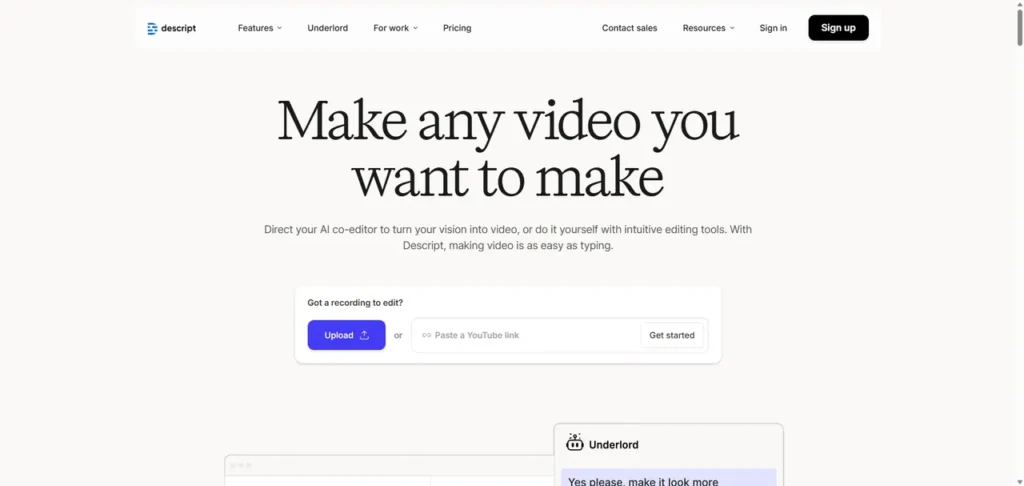Click Contact sales link
Viewport: 1024px width, 486px height.
pyautogui.click(x=630, y=28)
